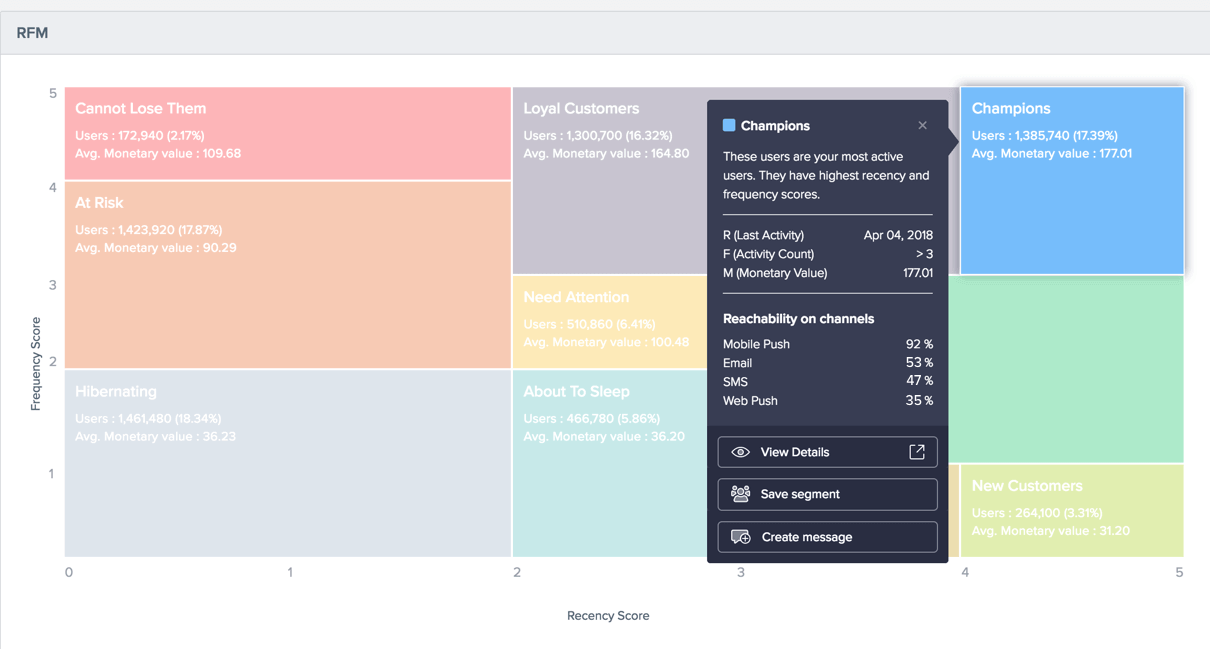Click the blue square icon beside Champions title
The width and height of the screenshot is (1210, 649).
(x=729, y=125)
